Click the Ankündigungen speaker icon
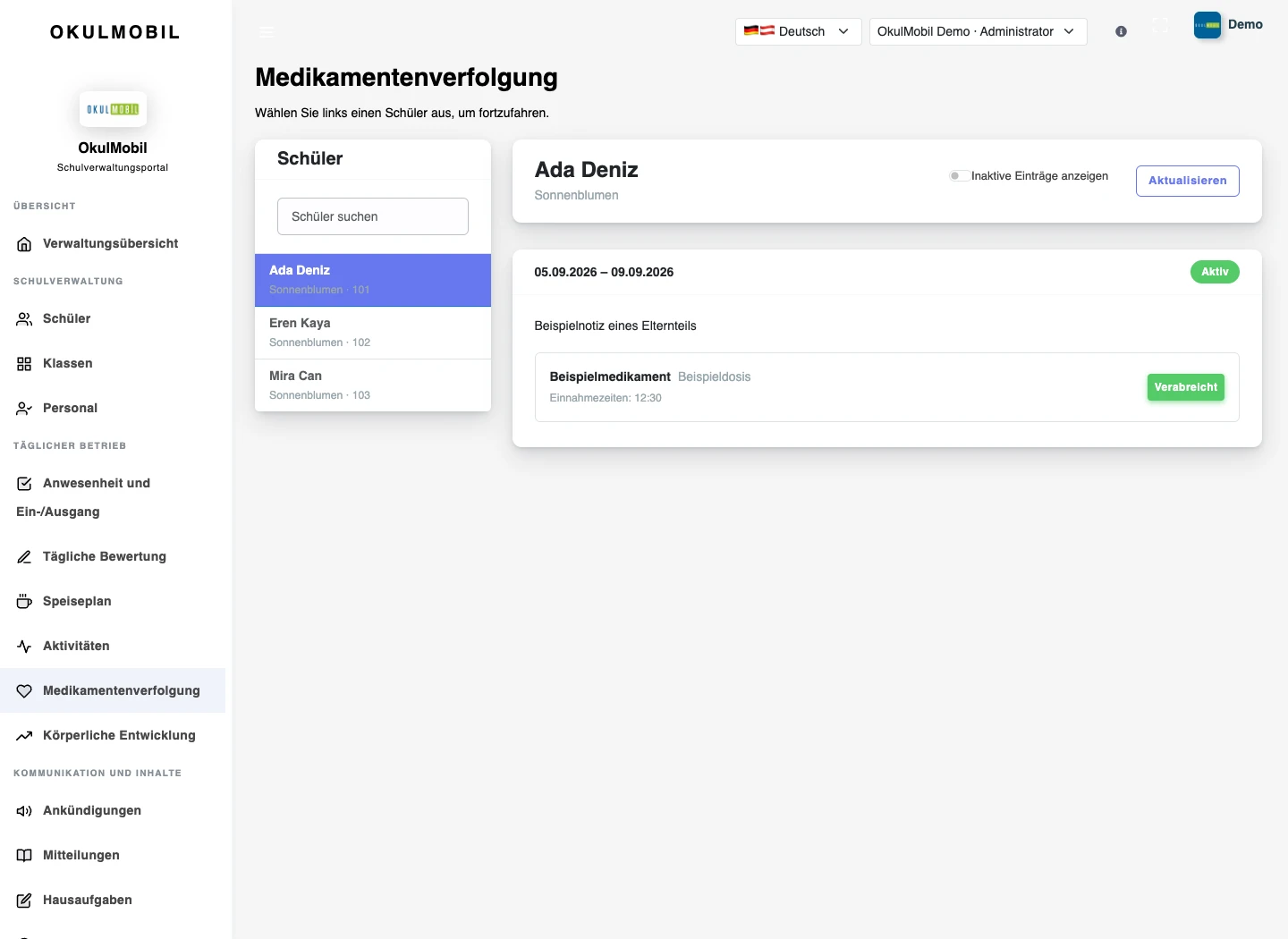Screen dimensions: 1288x939 pos(24,811)
